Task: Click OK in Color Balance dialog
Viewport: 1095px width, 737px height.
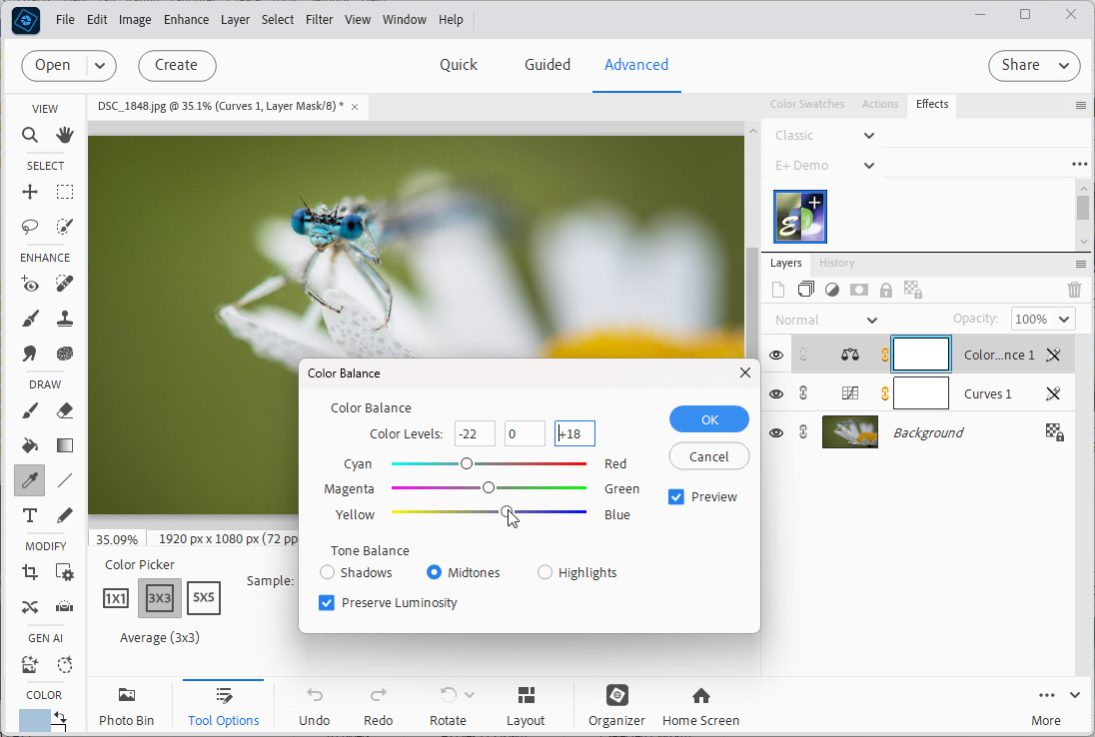Action: pos(709,420)
